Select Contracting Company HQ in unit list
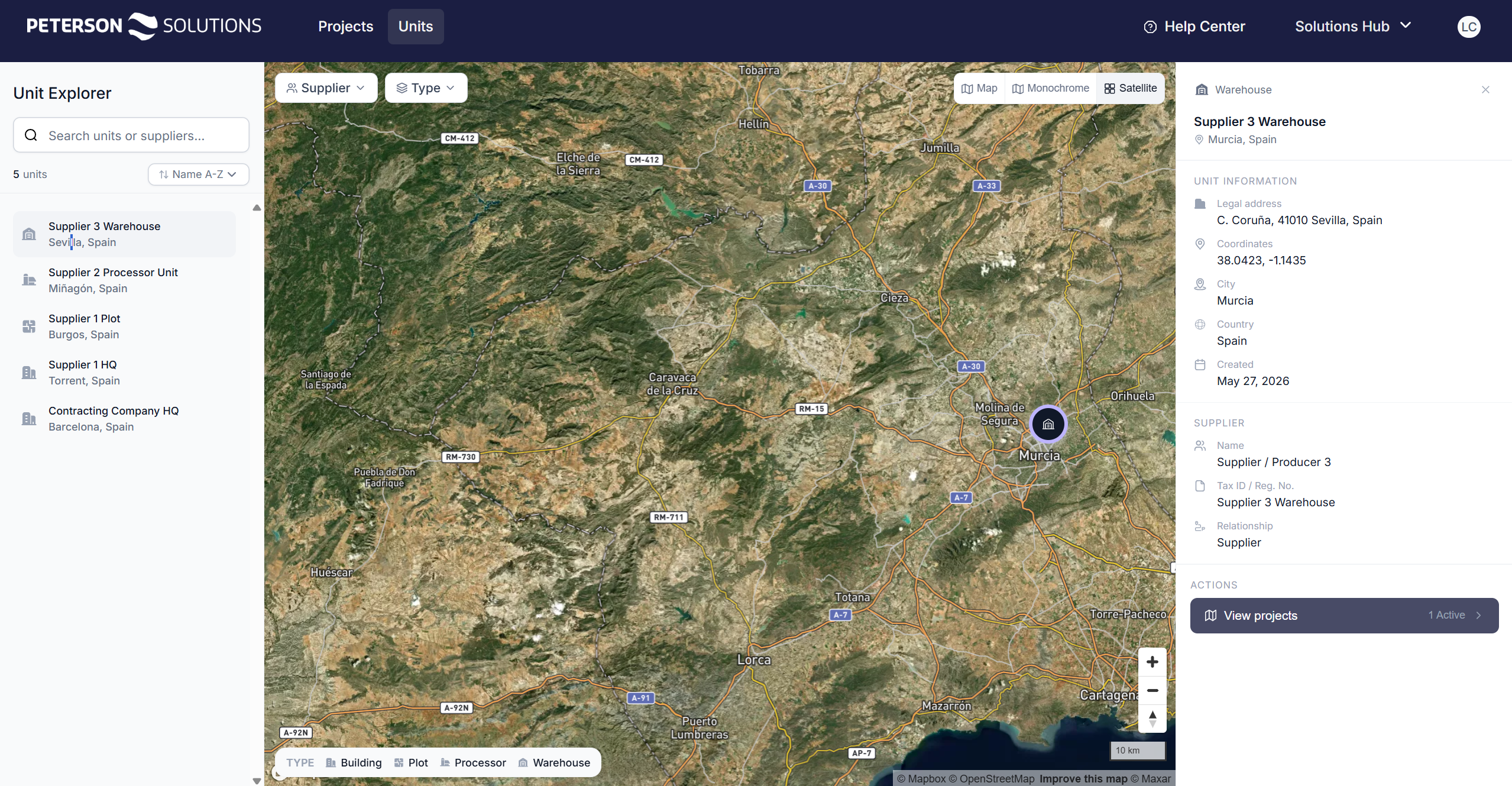The height and width of the screenshot is (786, 1512). point(124,419)
